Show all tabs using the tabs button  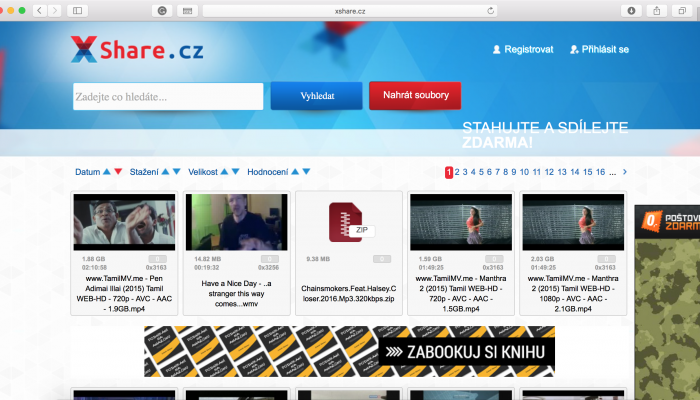pyautogui.click(x=682, y=11)
